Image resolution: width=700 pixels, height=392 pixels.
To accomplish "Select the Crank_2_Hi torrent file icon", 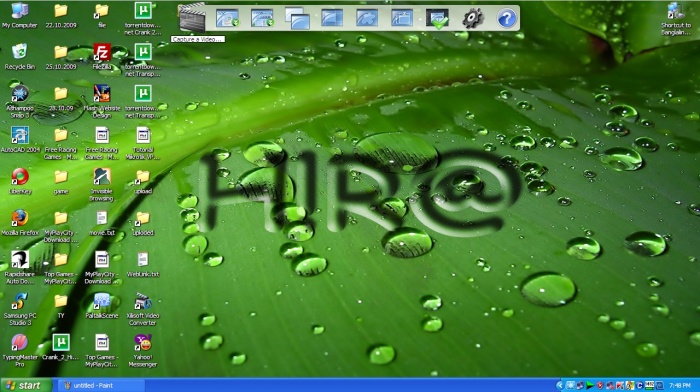I will pos(61,347).
